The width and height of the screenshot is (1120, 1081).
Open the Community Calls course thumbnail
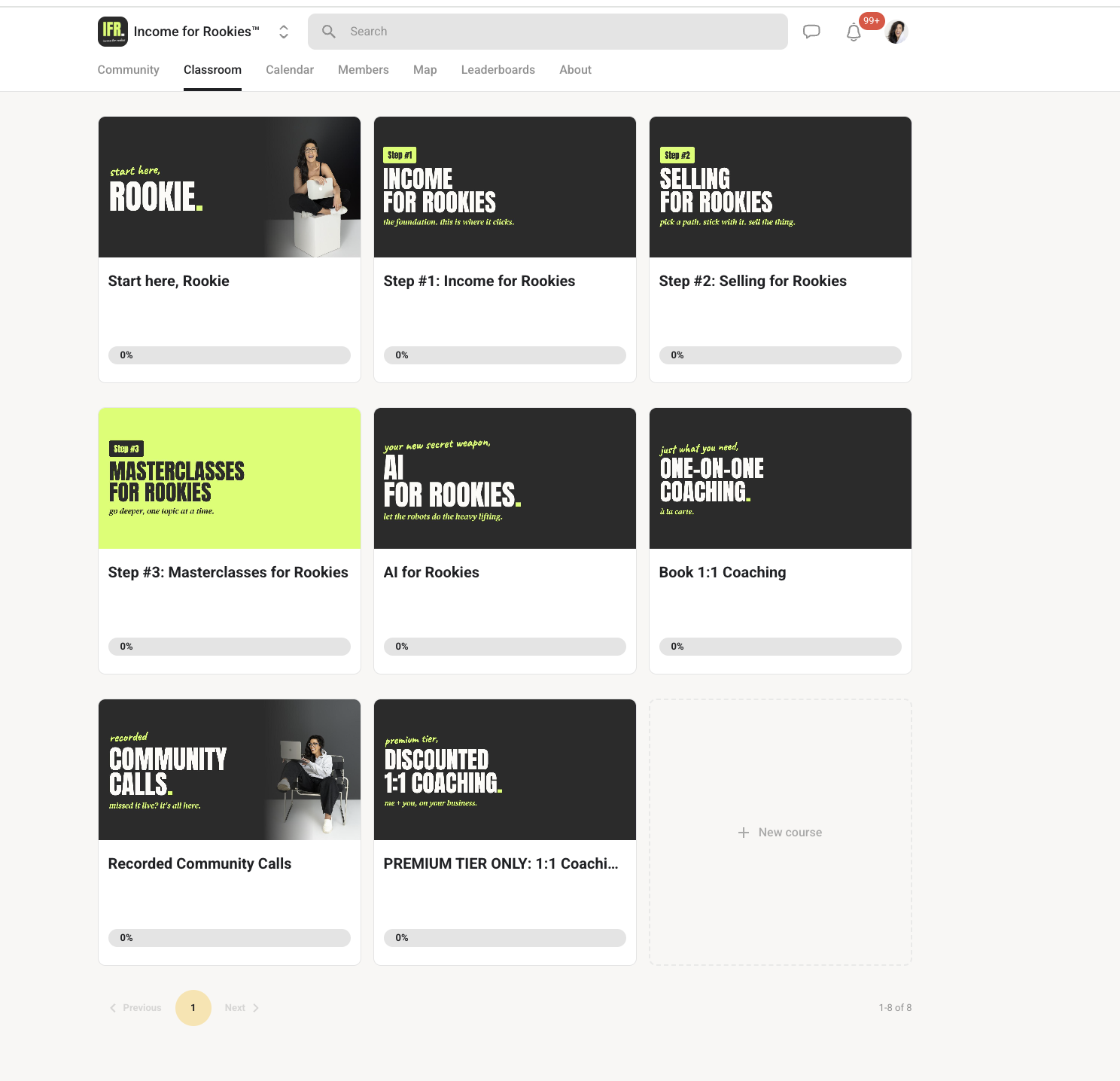click(230, 769)
